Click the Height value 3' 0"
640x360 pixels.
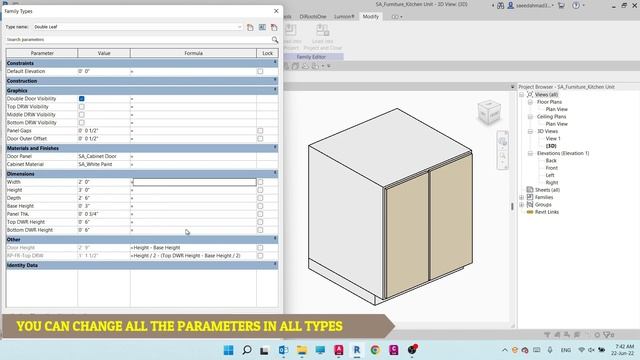pyautogui.click(x=104, y=190)
